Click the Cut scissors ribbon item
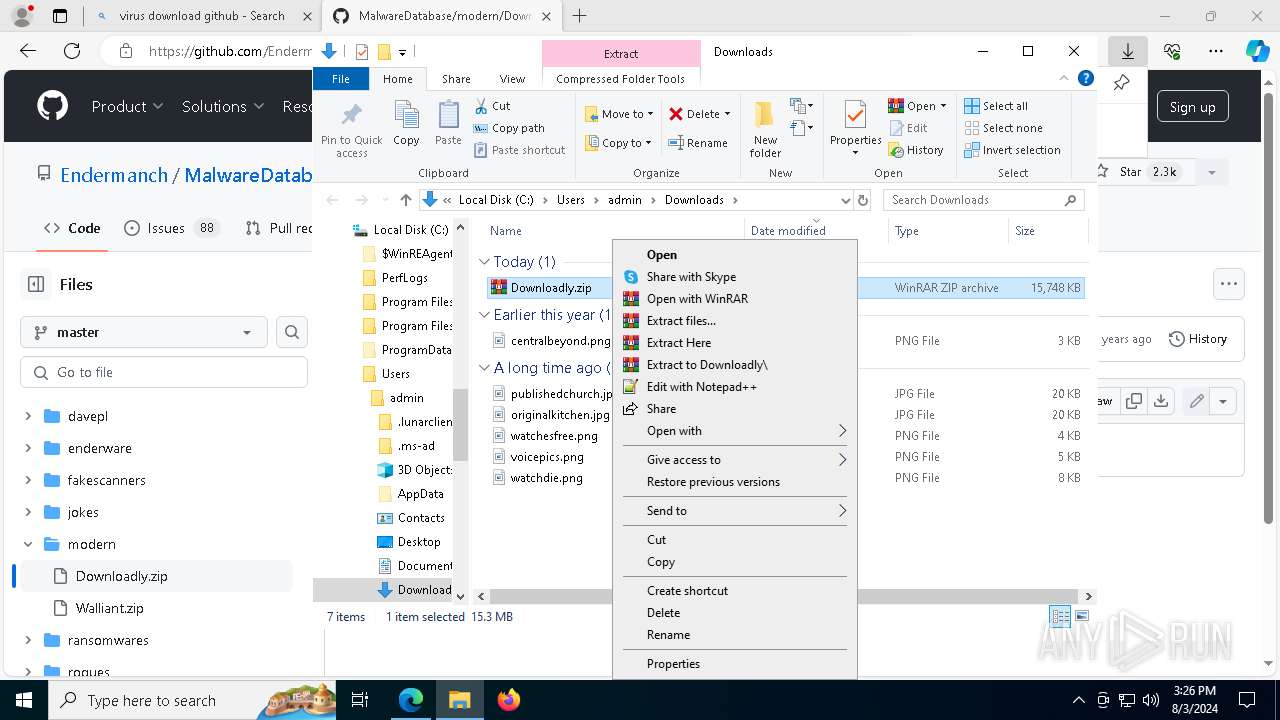Image resolution: width=1280 pixels, height=720 pixels. (x=492, y=106)
